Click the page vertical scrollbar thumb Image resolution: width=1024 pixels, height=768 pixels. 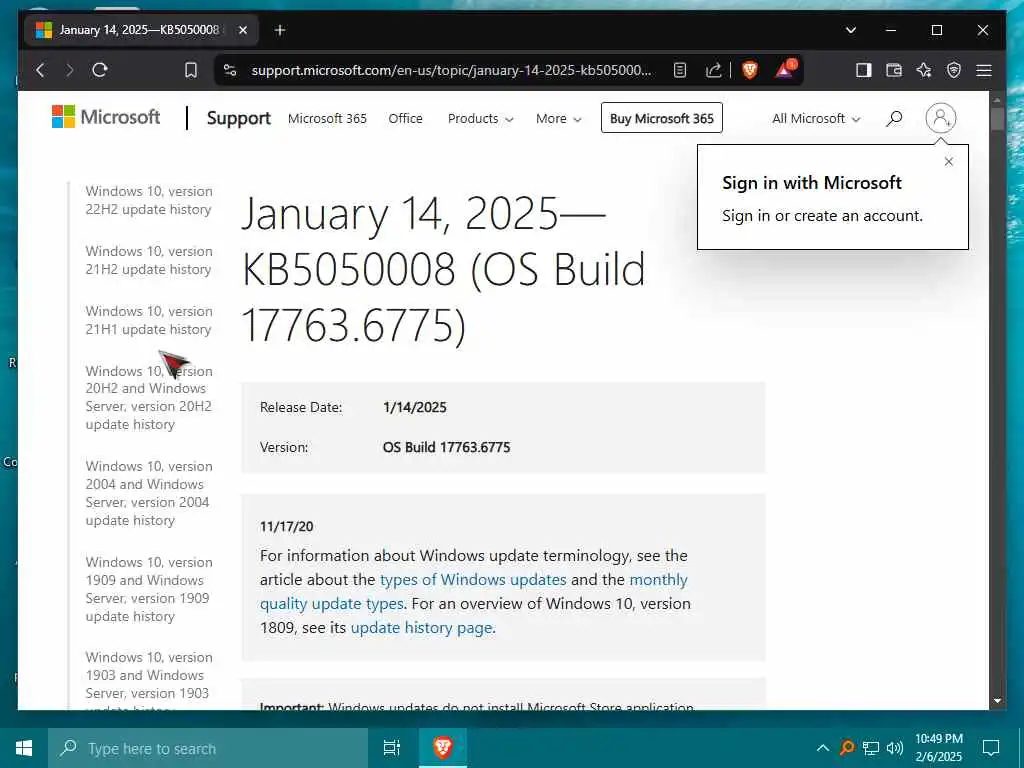click(x=997, y=119)
